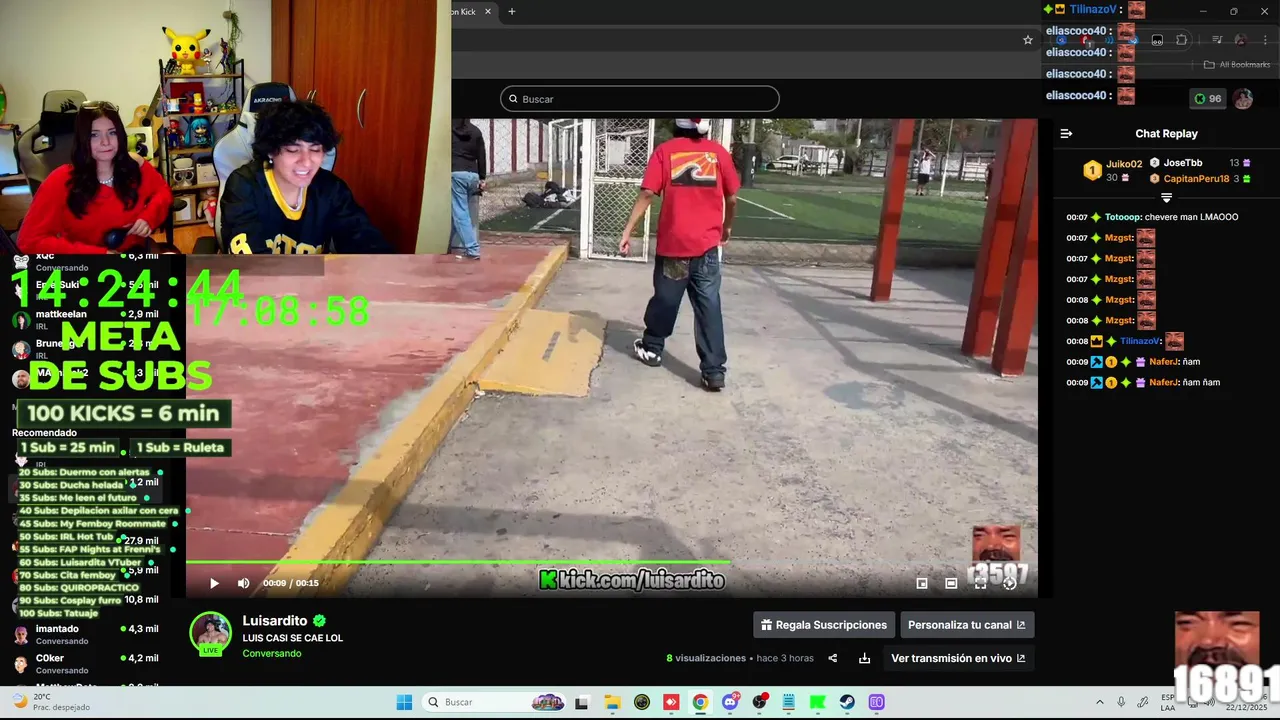
Task: Open Luisardito channel avatar
Action: (x=210, y=633)
